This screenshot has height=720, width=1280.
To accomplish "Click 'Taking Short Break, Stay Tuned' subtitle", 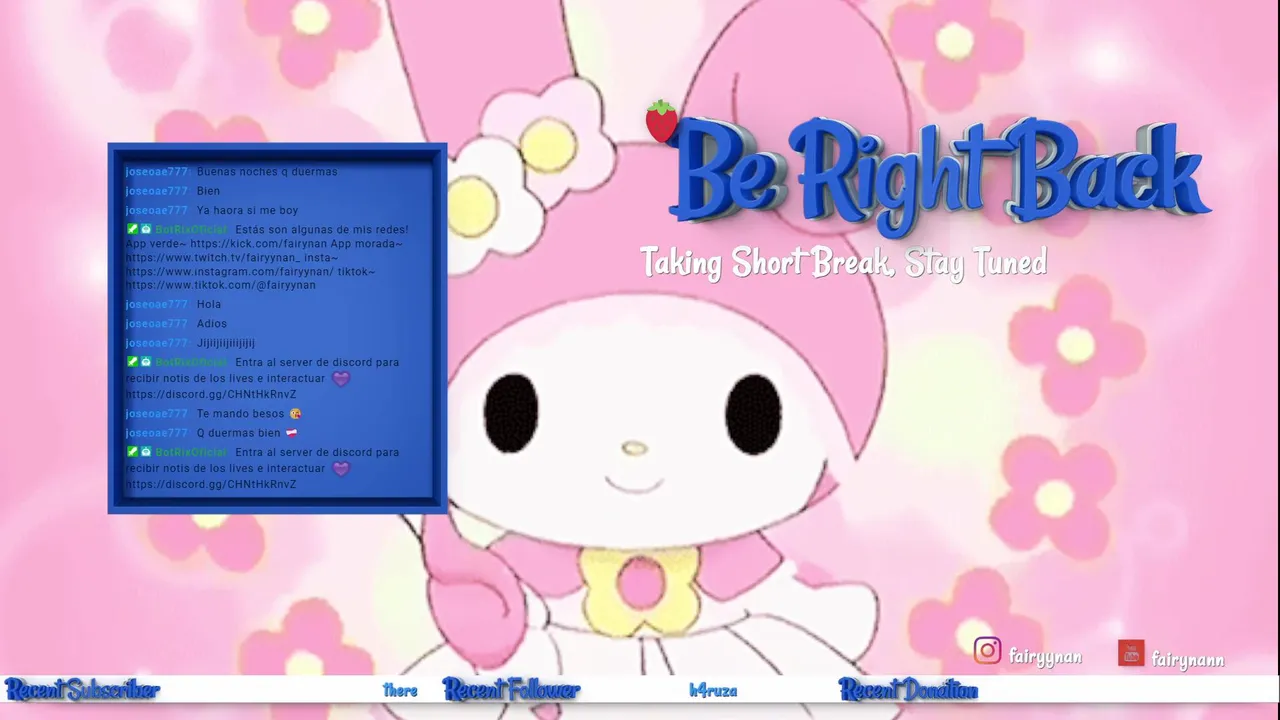I will coord(843,263).
